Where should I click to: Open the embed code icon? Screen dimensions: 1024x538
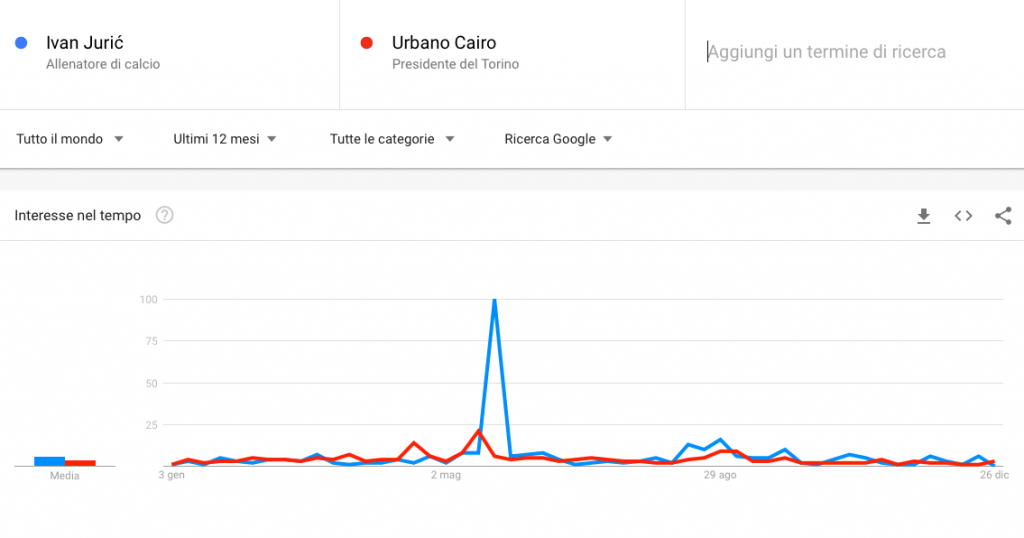click(963, 216)
